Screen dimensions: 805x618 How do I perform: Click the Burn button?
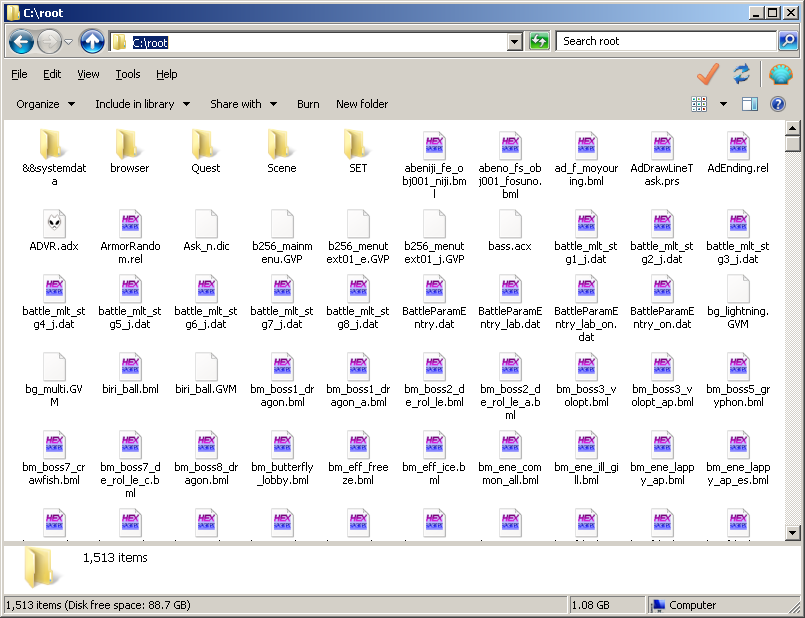[x=308, y=104]
